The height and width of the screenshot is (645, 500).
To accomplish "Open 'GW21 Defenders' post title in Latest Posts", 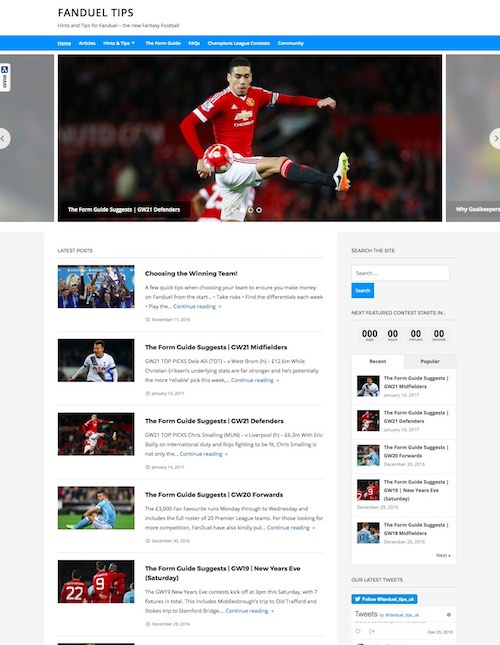I will [214, 421].
